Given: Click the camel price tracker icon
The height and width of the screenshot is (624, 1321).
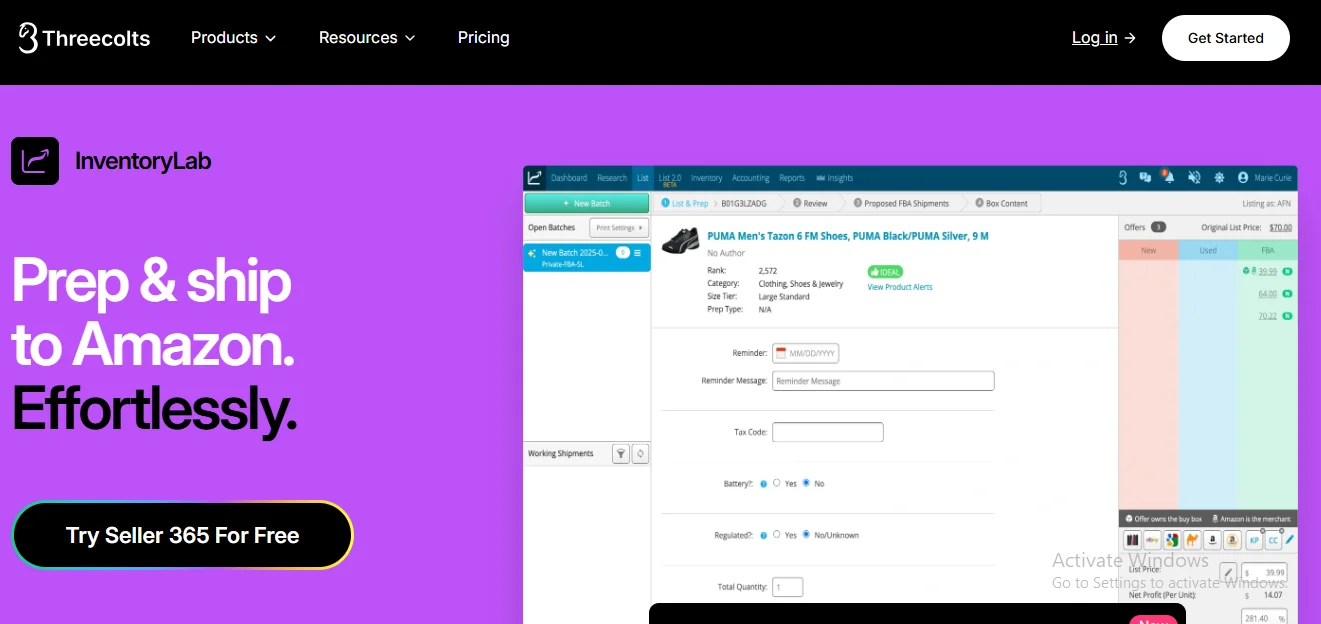Looking at the screenshot, I should point(1192,540).
